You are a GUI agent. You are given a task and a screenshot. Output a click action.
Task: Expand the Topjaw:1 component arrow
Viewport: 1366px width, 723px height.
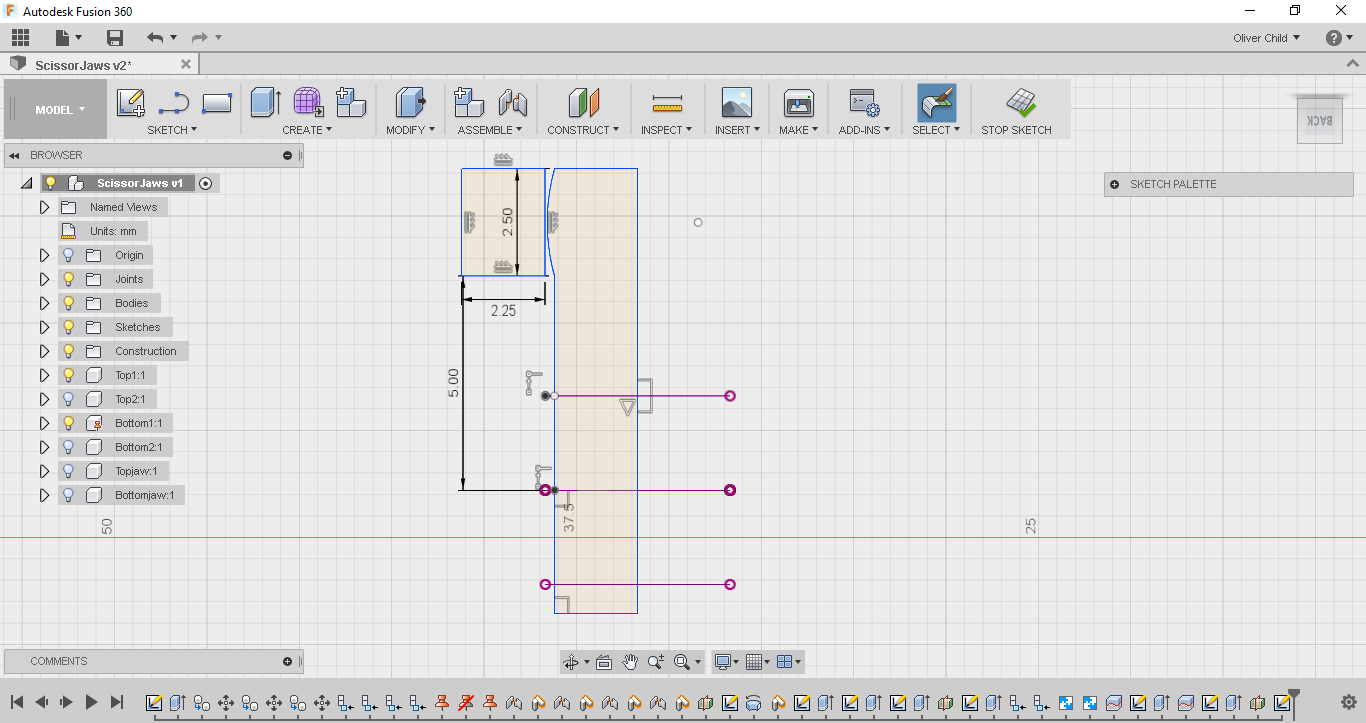tap(44, 471)
